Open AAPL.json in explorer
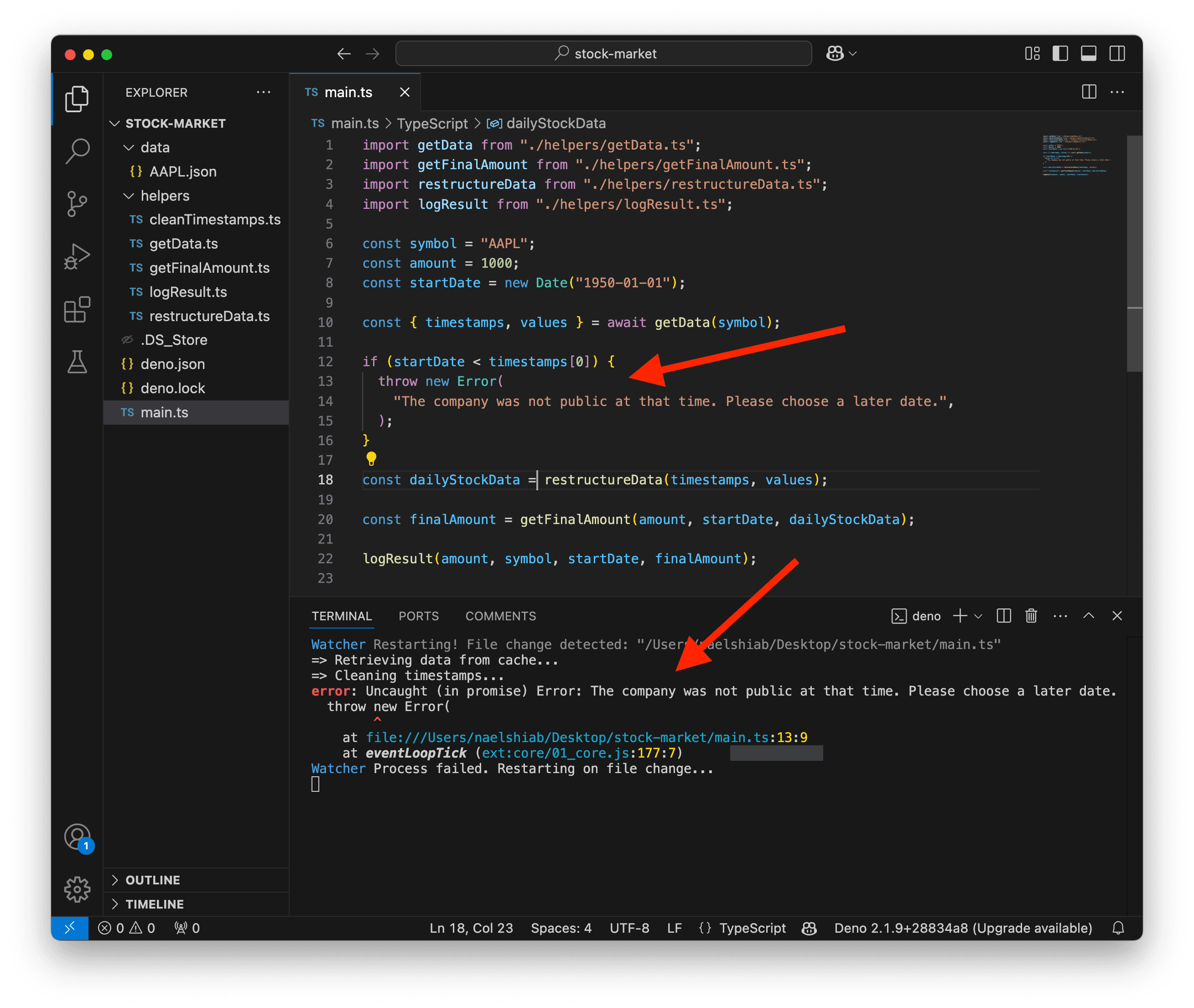Image resolution: width=1194 pixels, height=1008 pixels. pos(197,171)
